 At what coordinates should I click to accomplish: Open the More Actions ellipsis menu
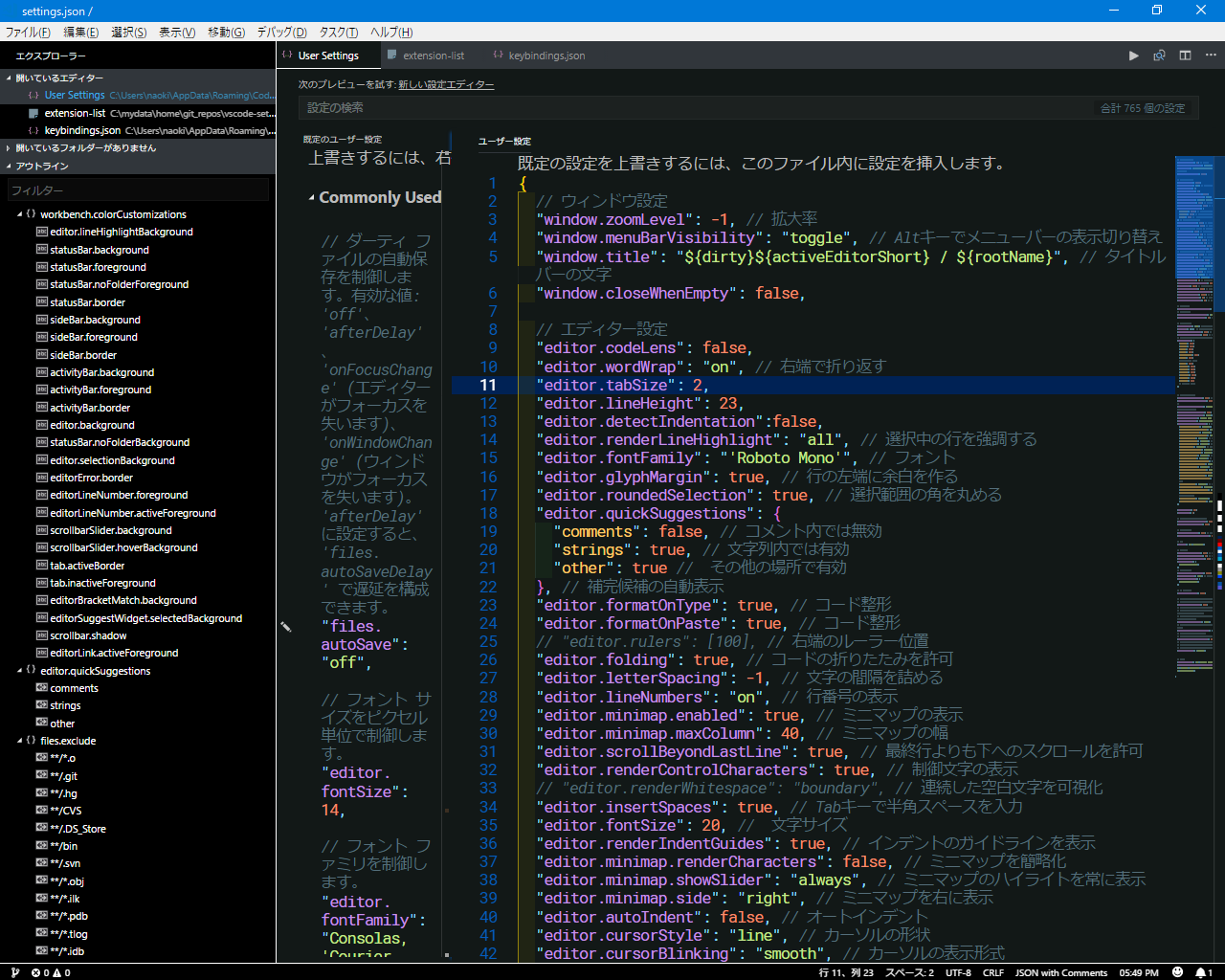(1211, 56)
